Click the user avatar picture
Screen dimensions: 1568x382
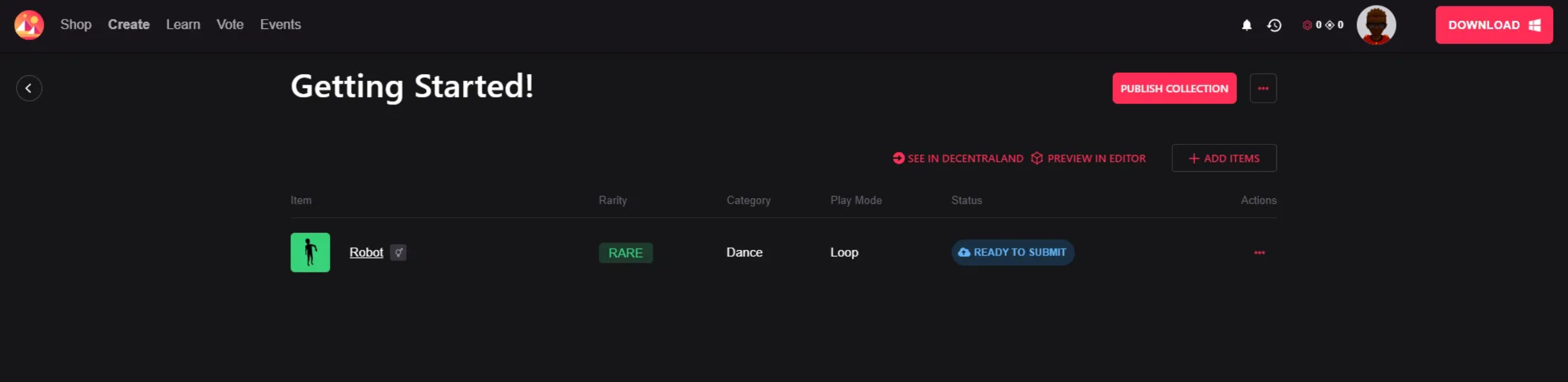(x=1376, y=25)
